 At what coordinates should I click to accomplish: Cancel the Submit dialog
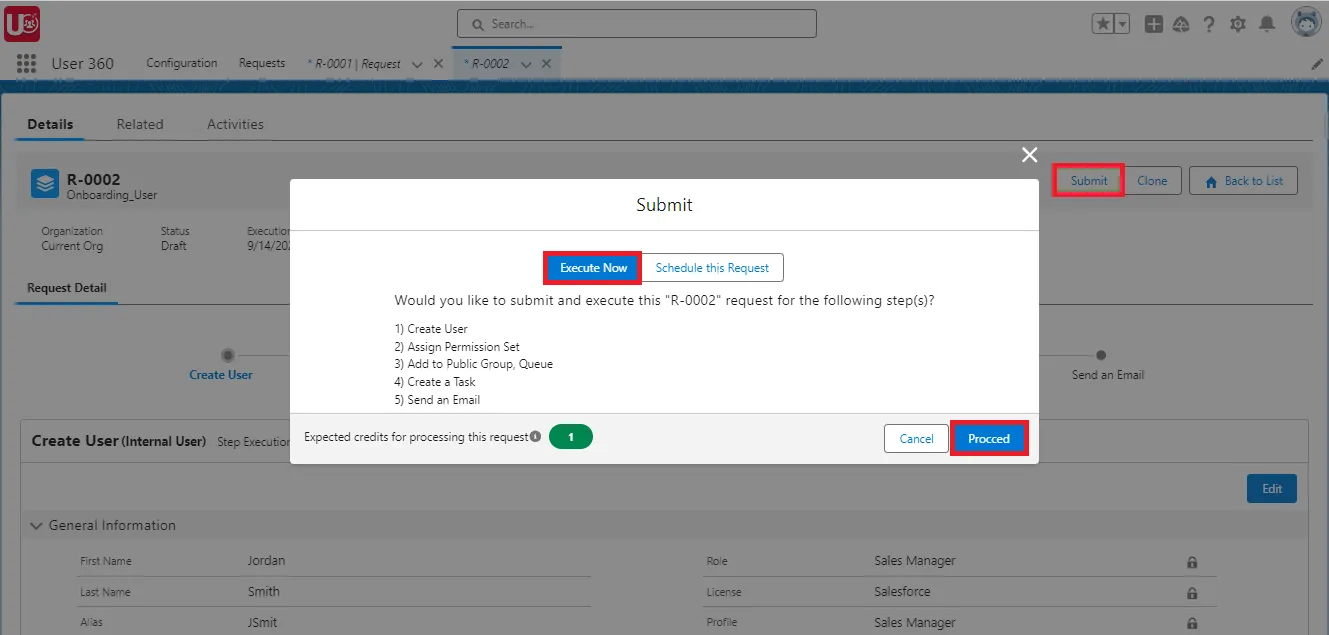915,437
